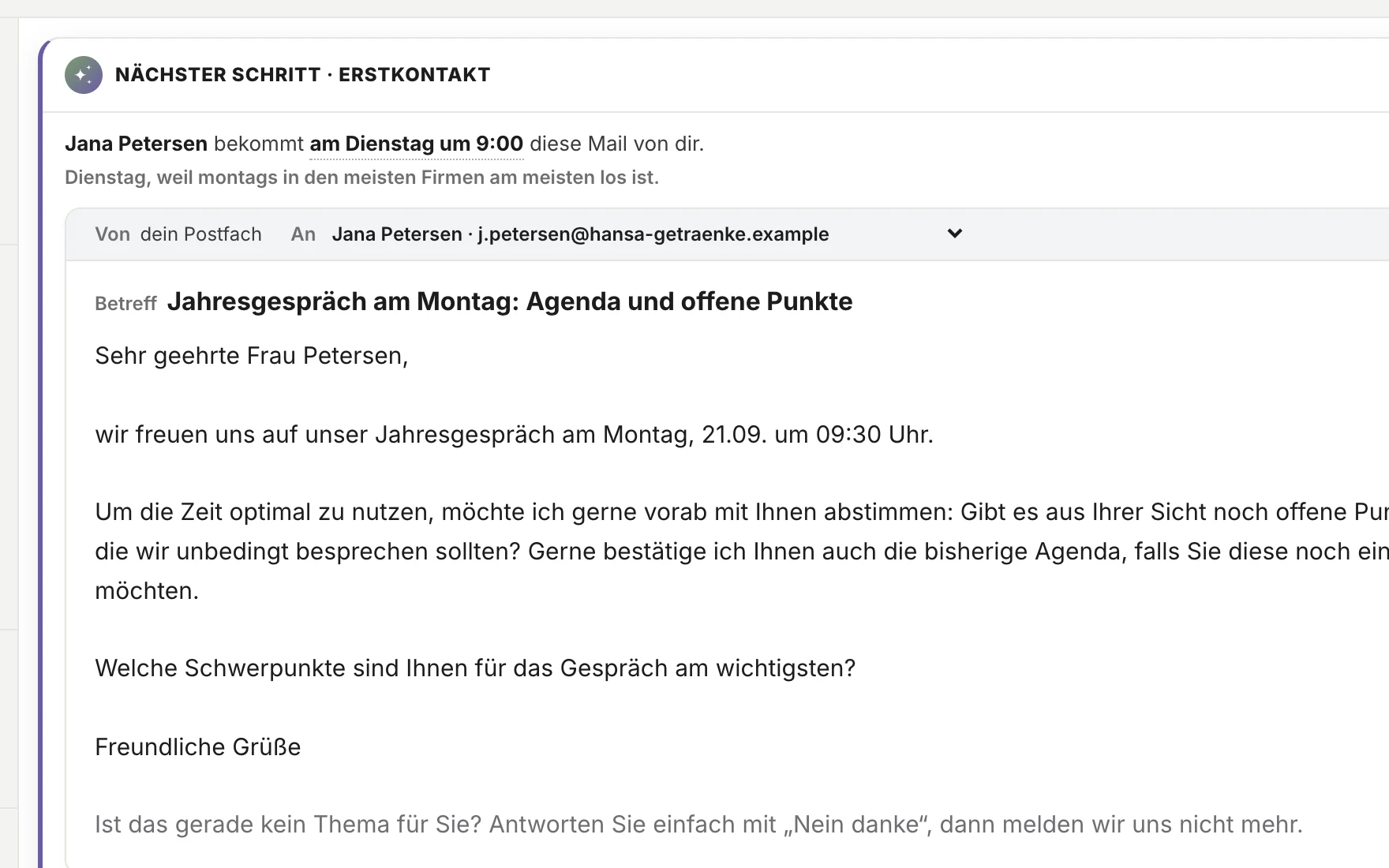This screenshot has height=868, width=1389.
Task: Click the heading 'NÄCHSTER SCHRITT · ERSTKONTAKT'
Action: pos(303,75)
